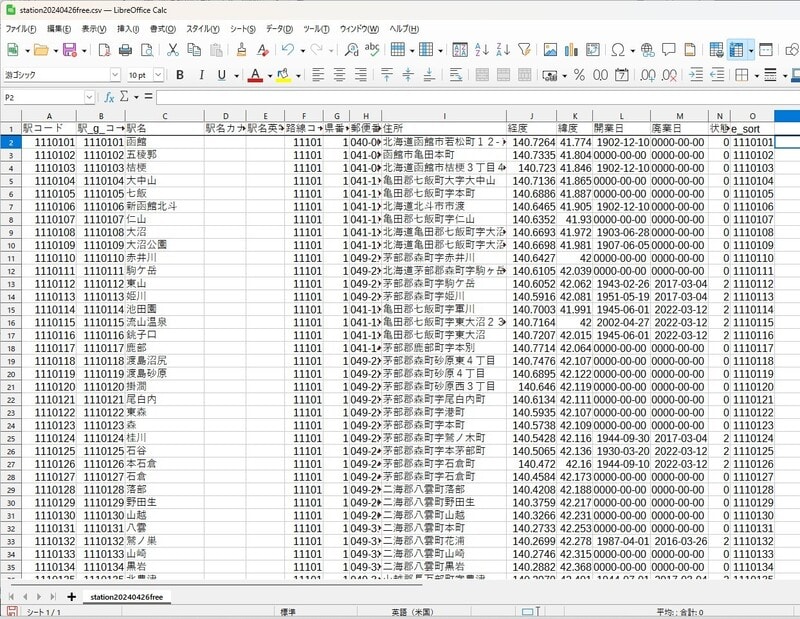Apply the red font color
This screenshot has width=800, height=619.
click(255, 75)
